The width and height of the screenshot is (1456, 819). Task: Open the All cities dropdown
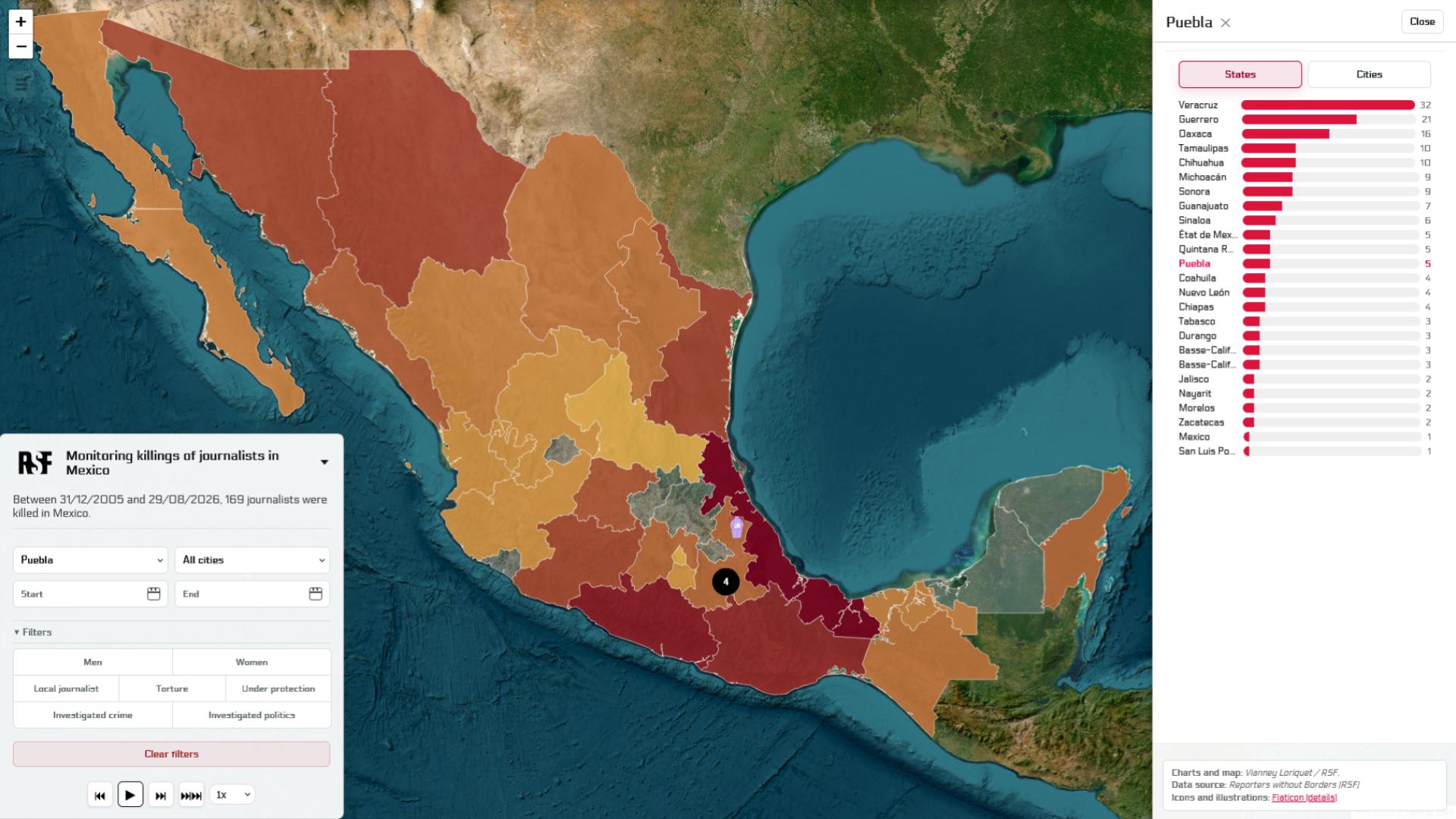[x=253, y=560]
